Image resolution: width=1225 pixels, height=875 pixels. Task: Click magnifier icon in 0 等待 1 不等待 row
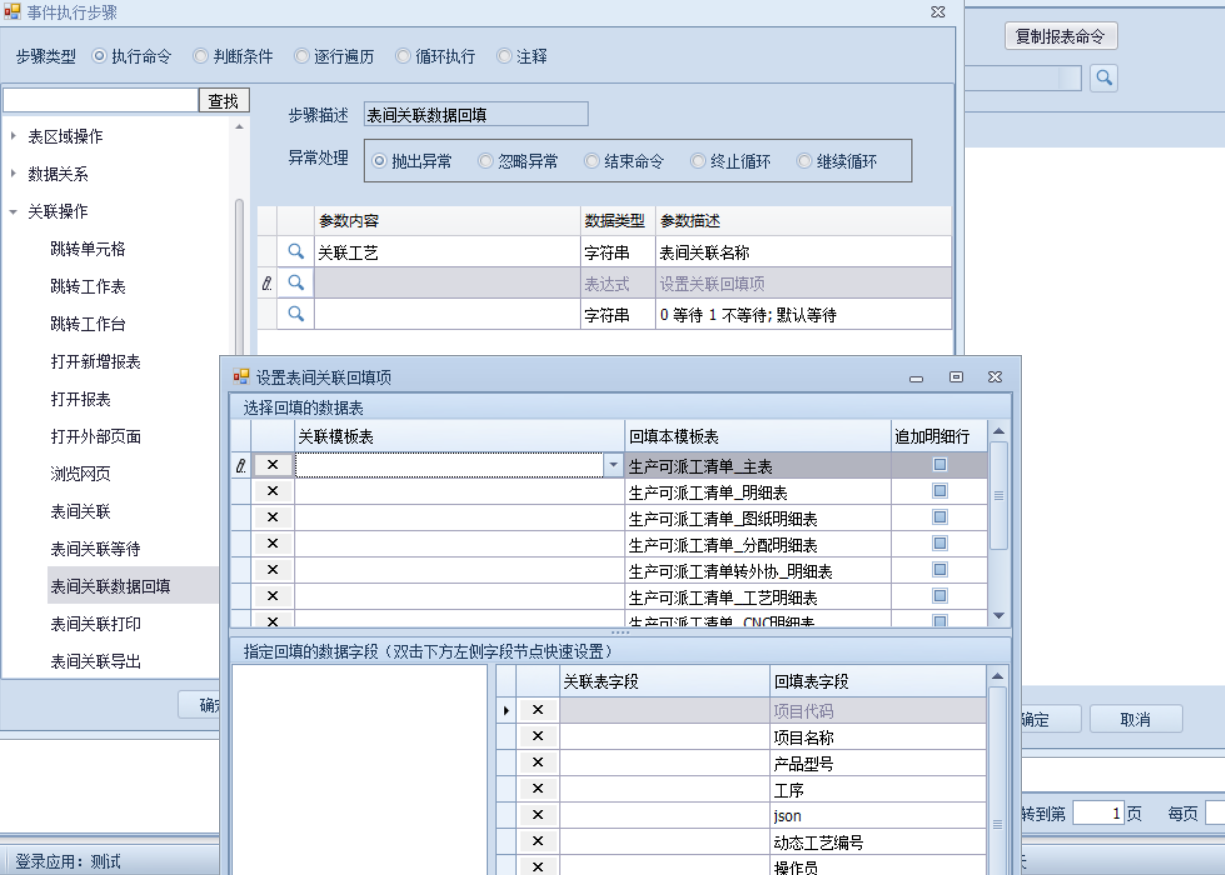coord(295,314)
